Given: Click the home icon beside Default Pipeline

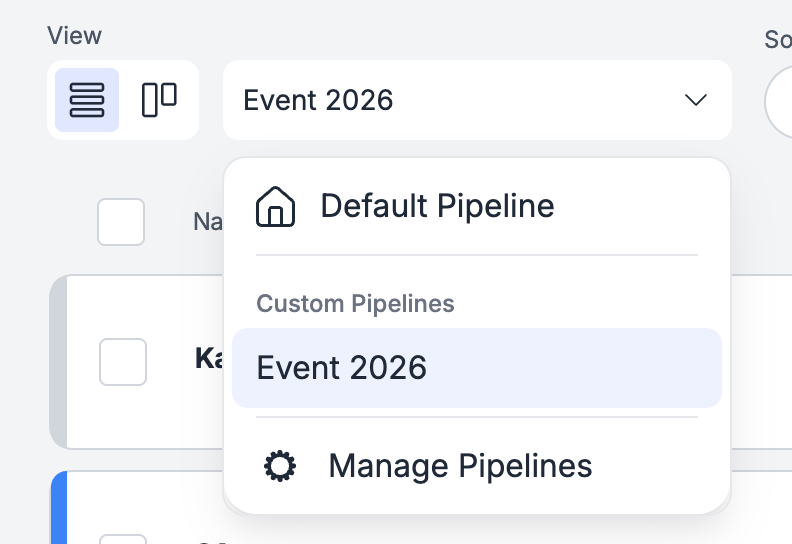Looking at the screenshot, I should 275,207.
